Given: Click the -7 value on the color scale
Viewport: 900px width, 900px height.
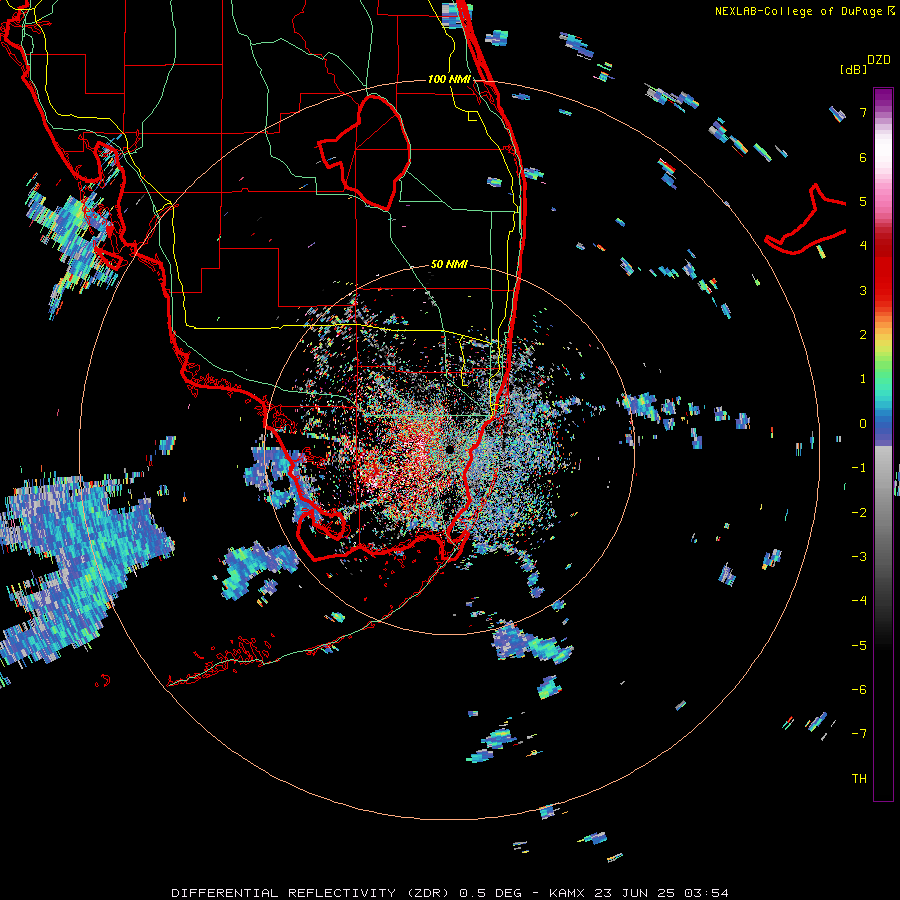Looking at the screenshot, I should pyautogui.click(x=859, y=734).
